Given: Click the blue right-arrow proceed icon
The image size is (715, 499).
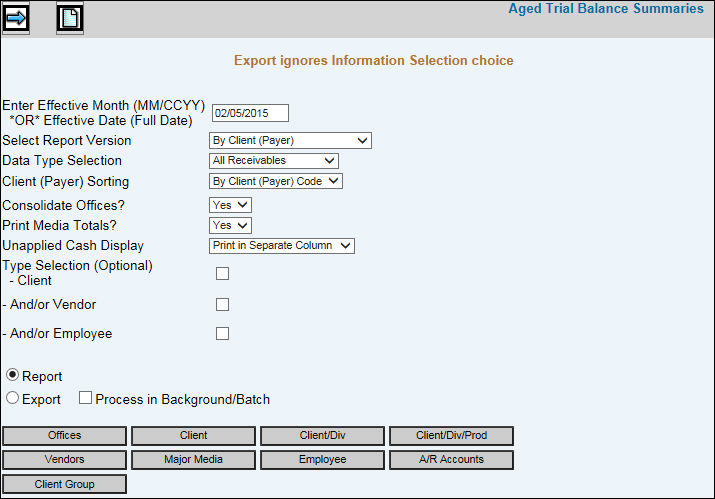Looking at the screenshot, I should click(x=16, y=18).
